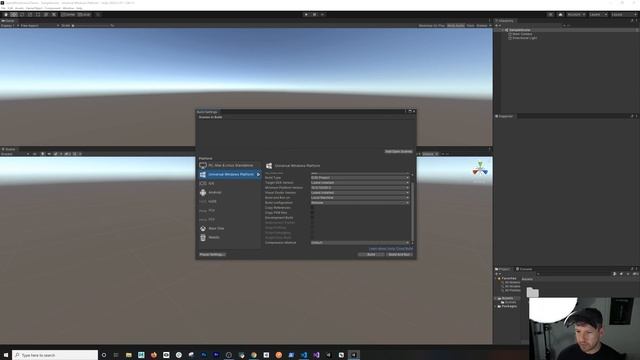Open the Build Type dropdown

pyautogui.click(x=360, y=178)
